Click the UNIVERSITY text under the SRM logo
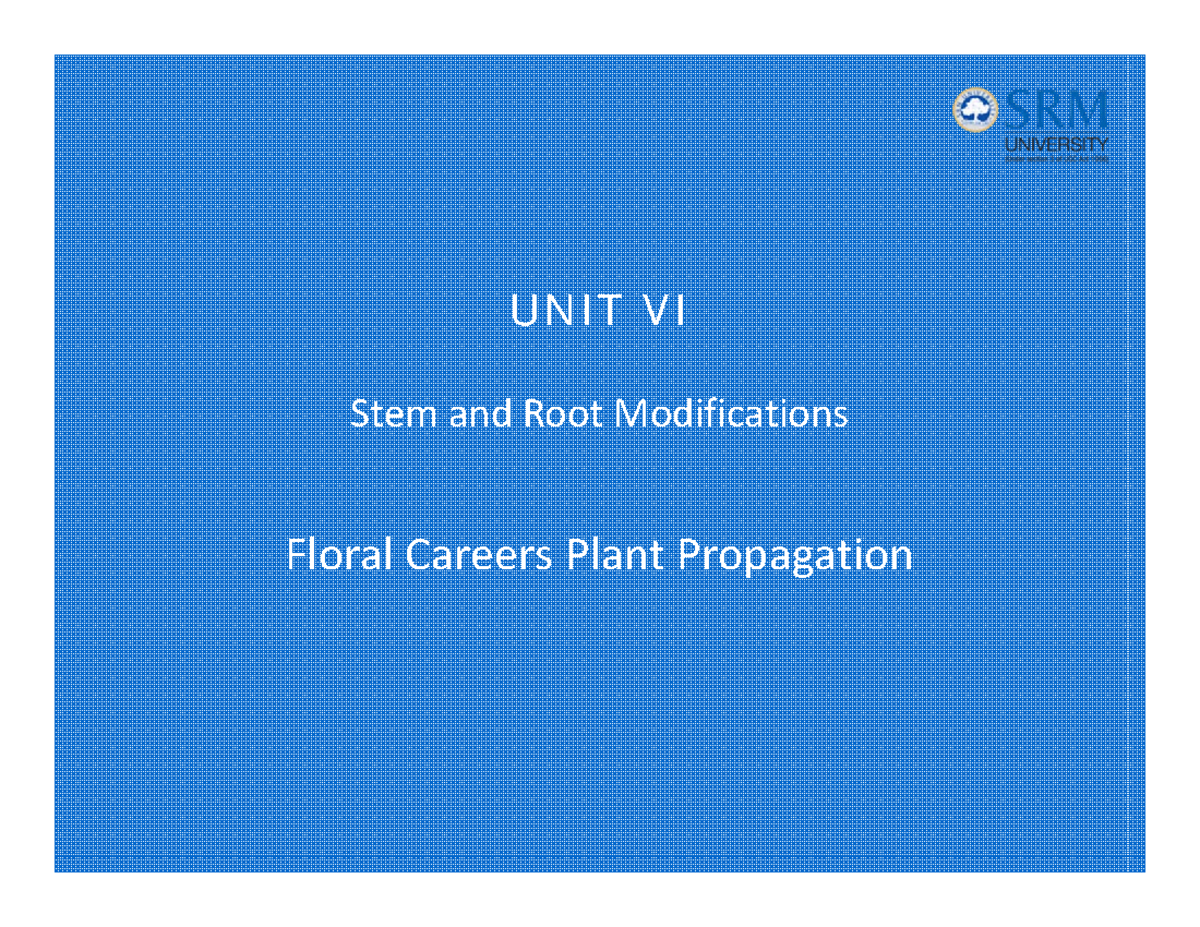The height and width of the screenshot is (927, 1200). (x=1057, y=142)
